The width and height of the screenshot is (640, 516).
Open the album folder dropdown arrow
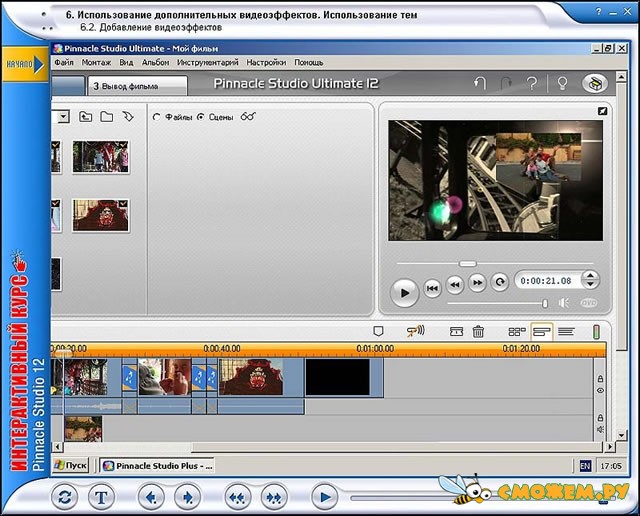tap(63, 117)
